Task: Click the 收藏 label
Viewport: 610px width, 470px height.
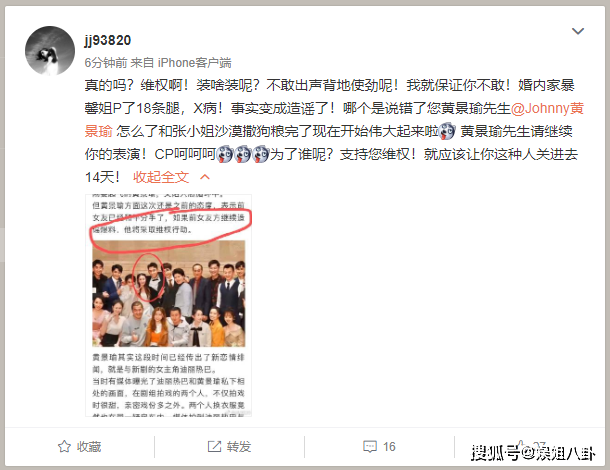Action: tap(89, 447)
